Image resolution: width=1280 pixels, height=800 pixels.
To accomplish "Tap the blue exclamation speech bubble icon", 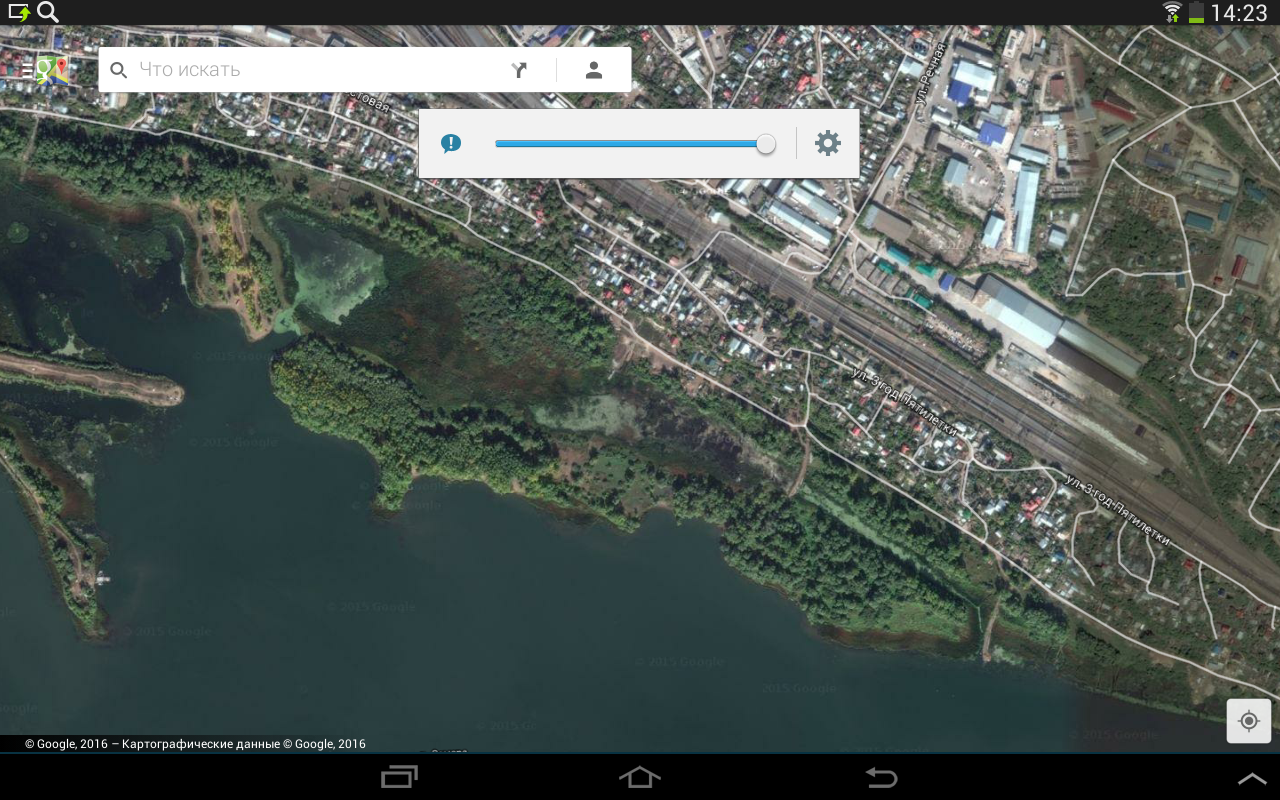I will point(451,143).
